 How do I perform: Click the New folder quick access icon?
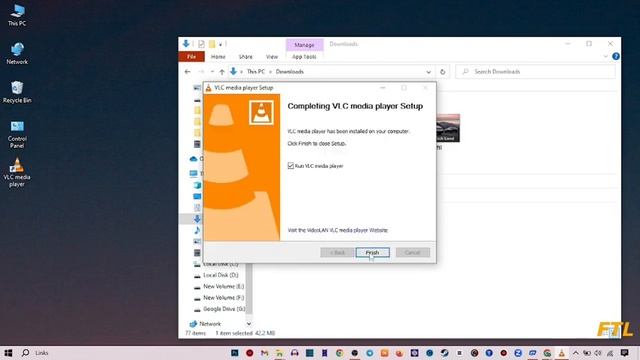click(212, 44)
